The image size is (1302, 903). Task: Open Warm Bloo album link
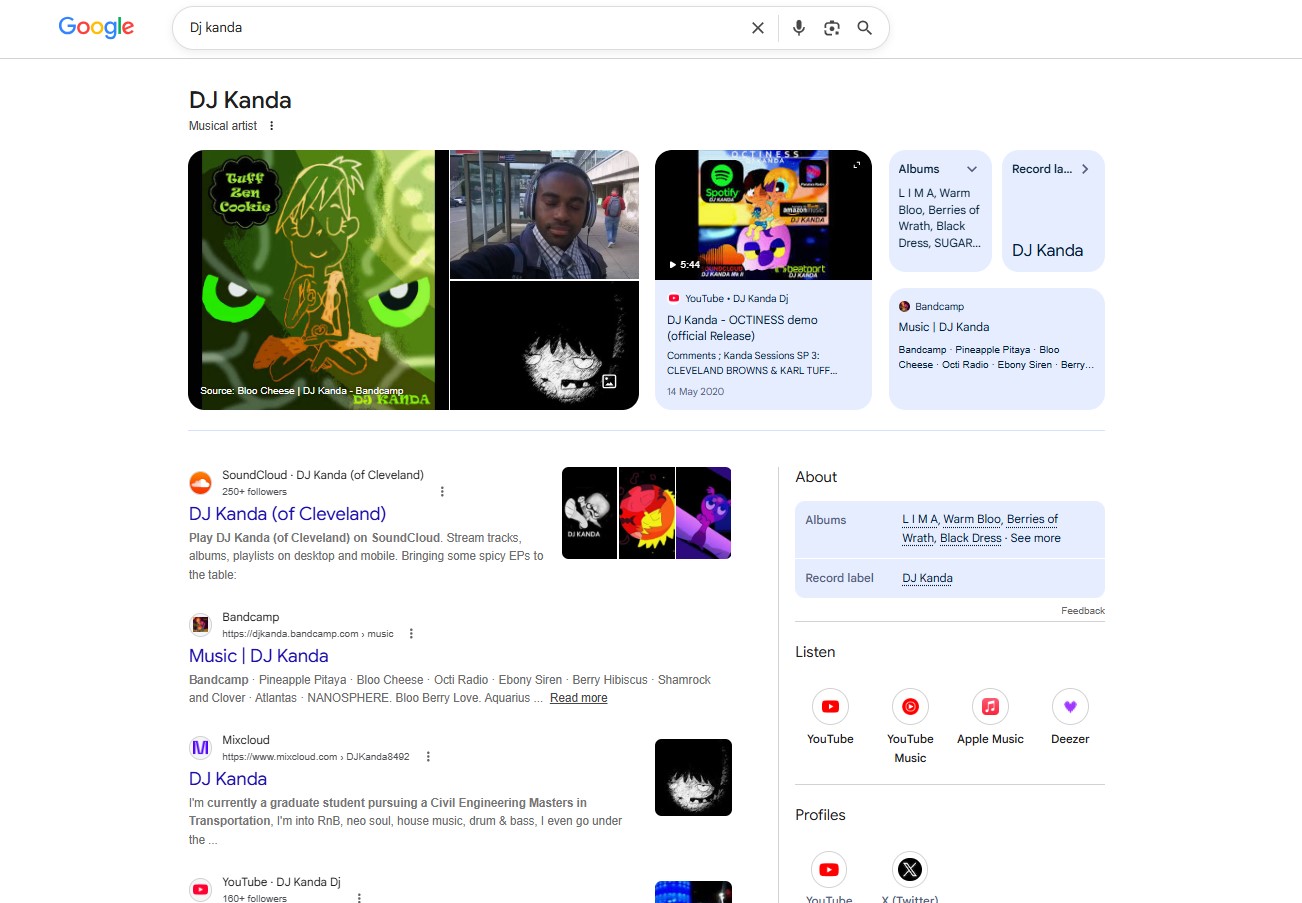[972, 519]
